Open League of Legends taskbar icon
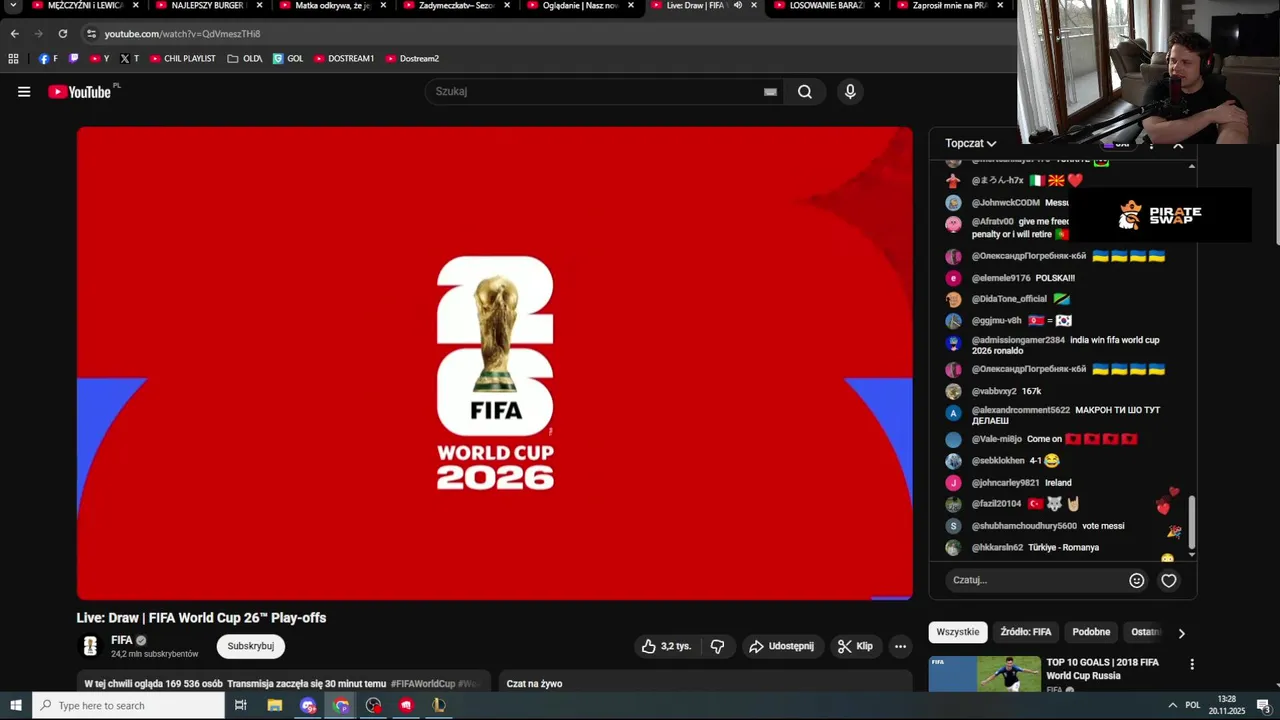The height and width of the screenshot is (720, 1280). [438, 706]
